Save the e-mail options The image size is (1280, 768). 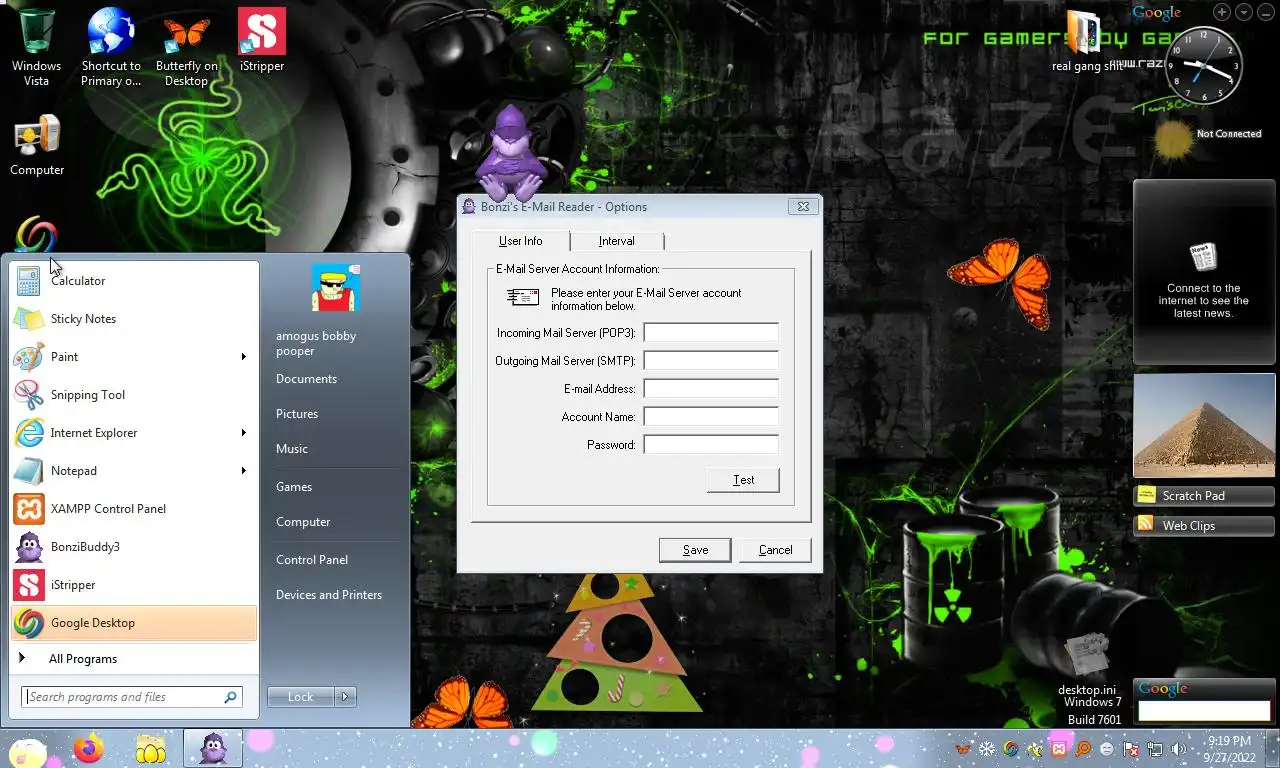[x=695, y=550]
